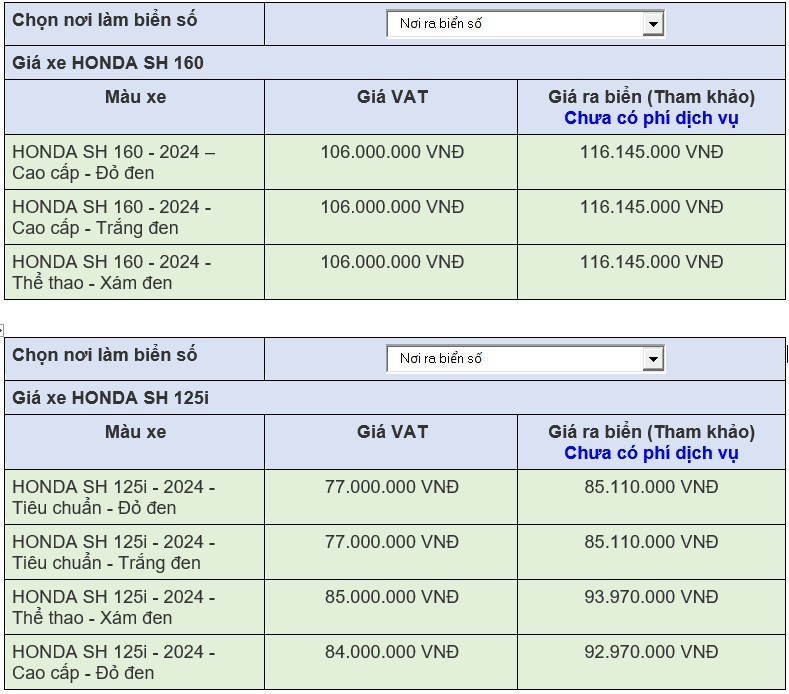Click 'Chưa có phí dịch vụ' in SH 160 table

point(651,118)
